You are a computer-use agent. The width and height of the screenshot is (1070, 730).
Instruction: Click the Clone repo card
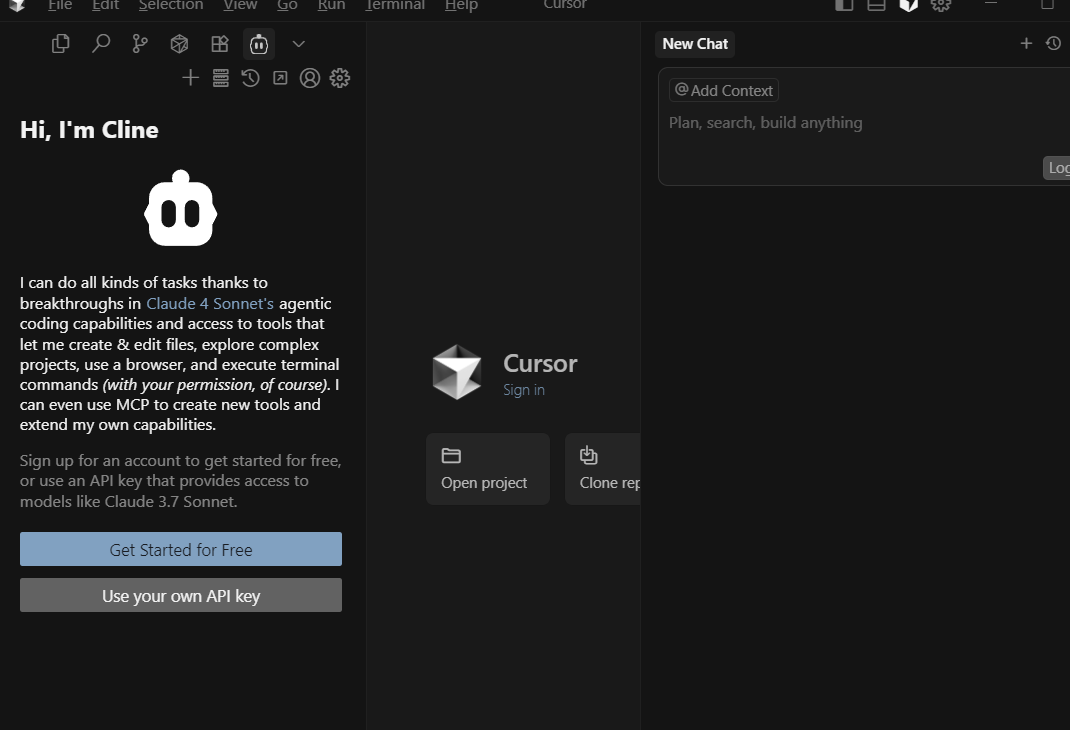point(603,469)
